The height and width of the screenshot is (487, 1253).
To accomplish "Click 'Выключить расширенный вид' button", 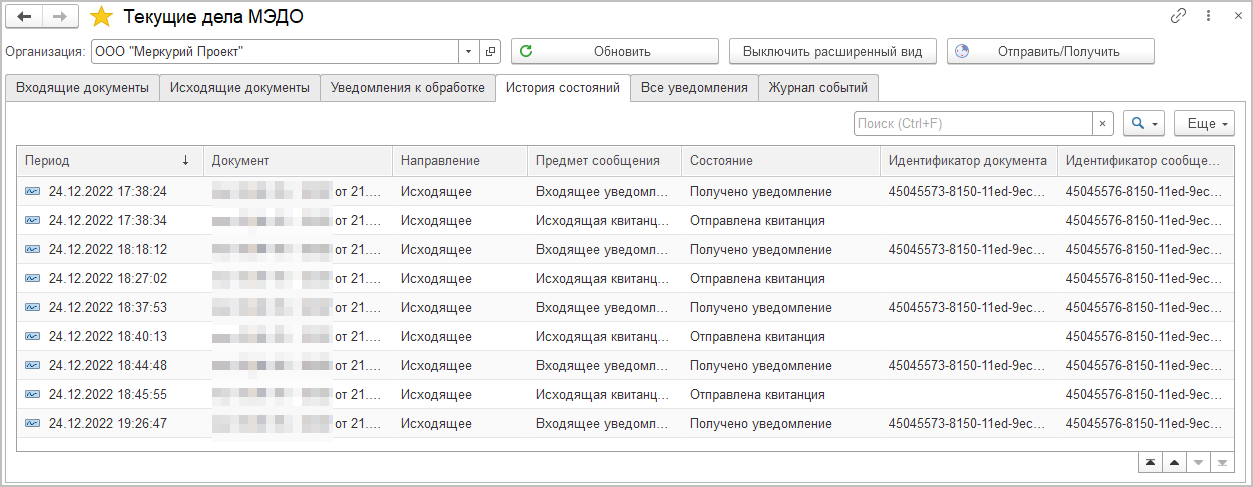I will tap(832, 51).
